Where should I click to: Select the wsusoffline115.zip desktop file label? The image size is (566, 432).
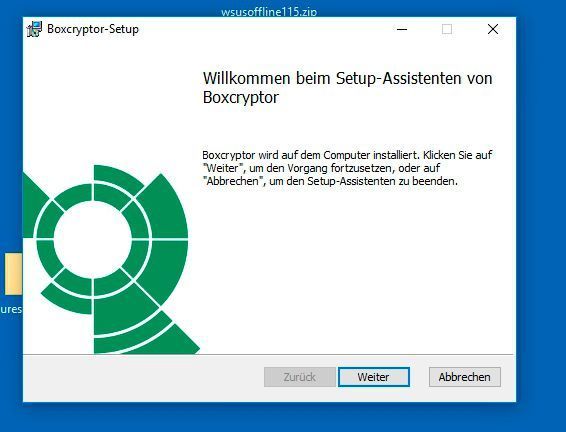pos(269,12)
